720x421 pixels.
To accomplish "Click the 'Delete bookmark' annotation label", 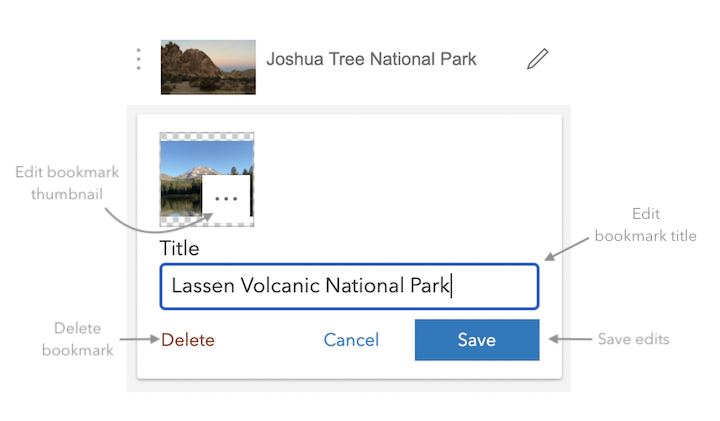I will pos(77,339).
